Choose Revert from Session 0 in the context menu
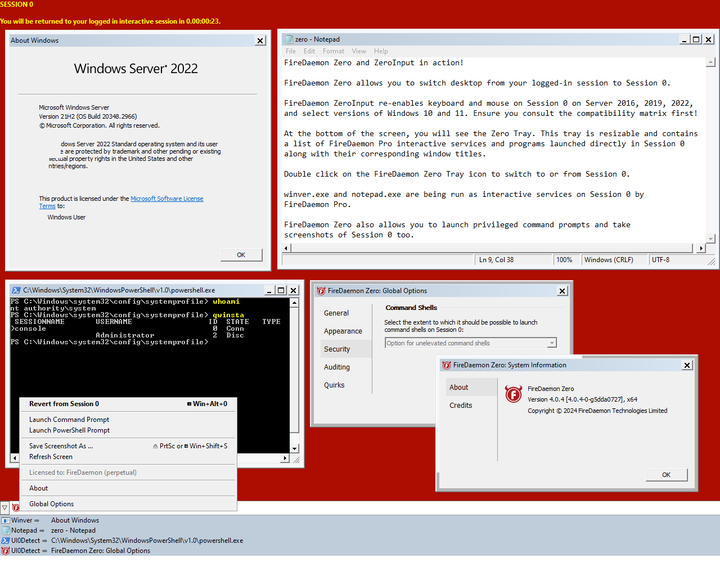720x576 pixels. pyautogui.click(x=129, y=404)
